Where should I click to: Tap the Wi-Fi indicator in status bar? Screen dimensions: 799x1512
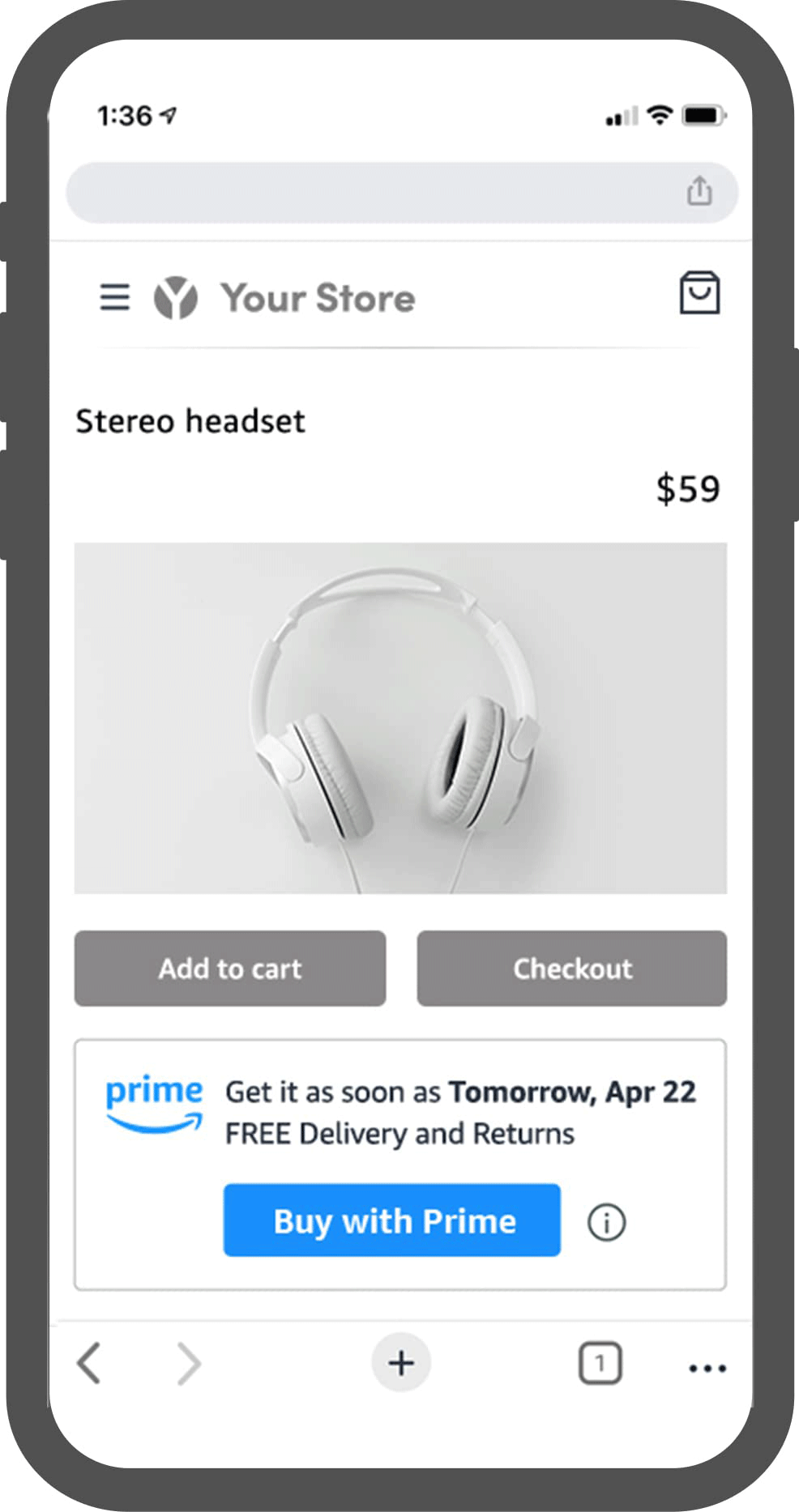[659, 115]
